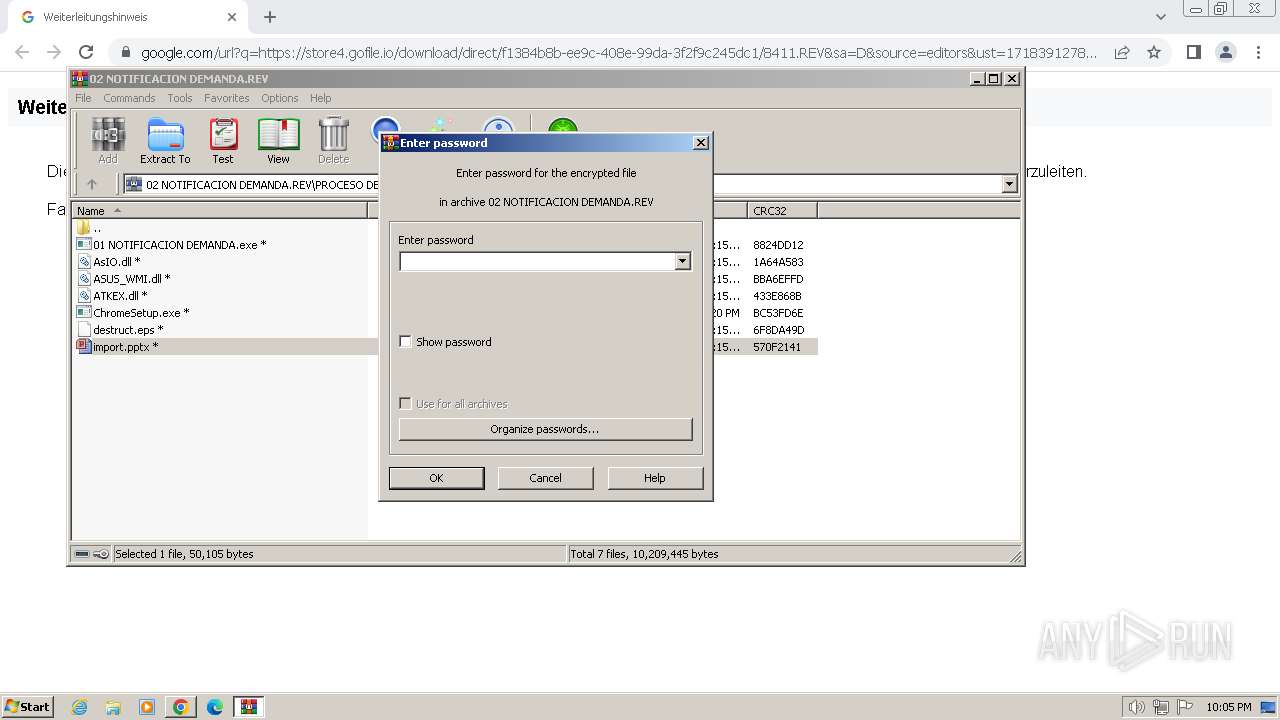This screenshot has height=720, width=1280.
Task: Open Windows Explorer from the taskbar
Action: point(113,707)
